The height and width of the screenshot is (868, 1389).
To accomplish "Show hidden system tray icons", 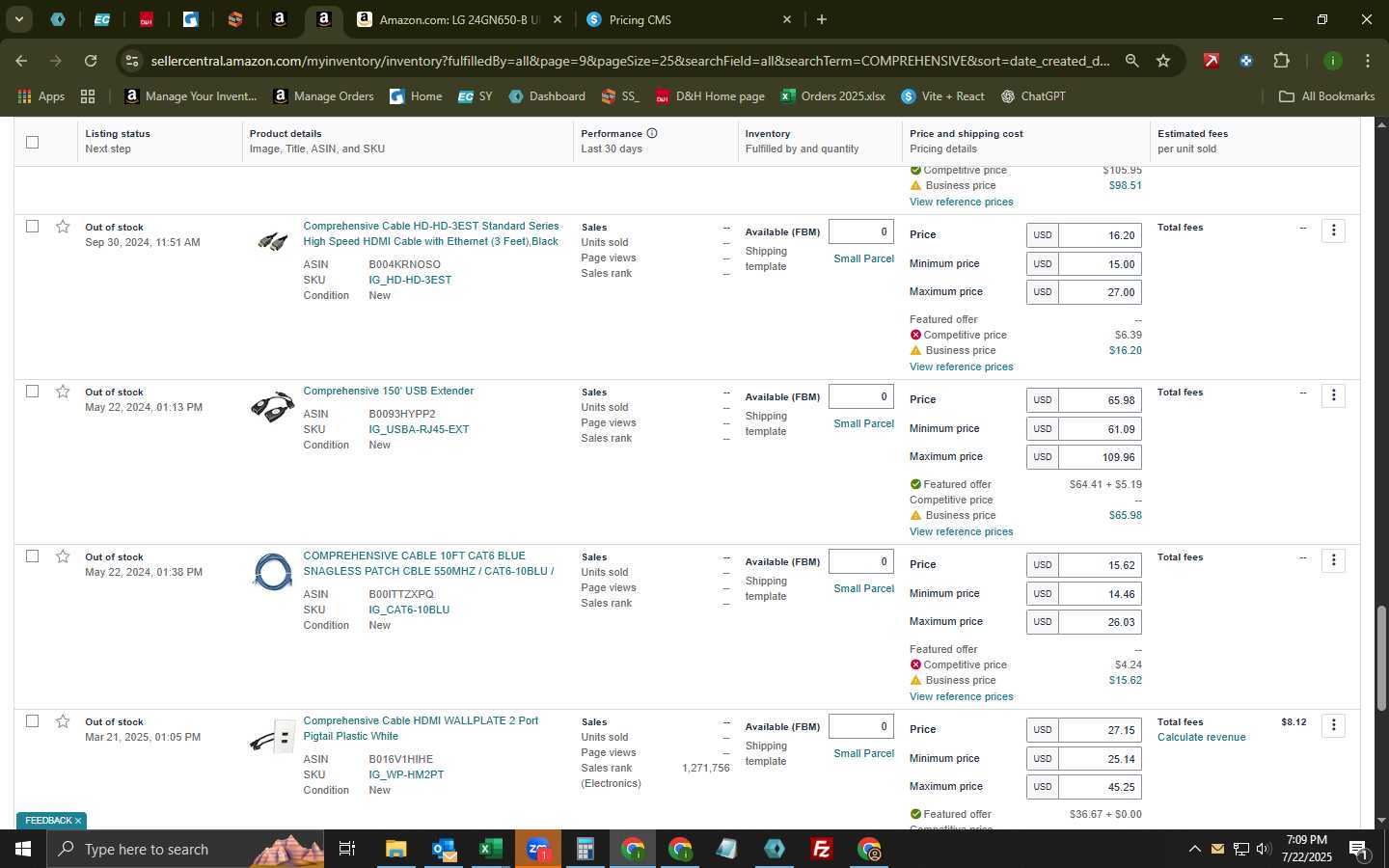I will [1194, 849].
